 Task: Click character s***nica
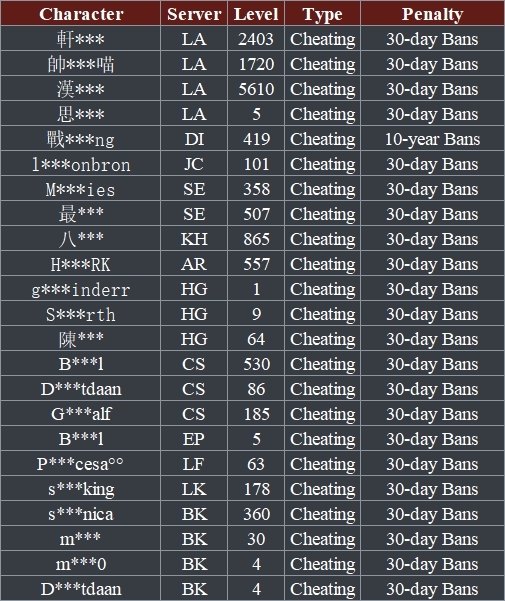tap(81, 514)
